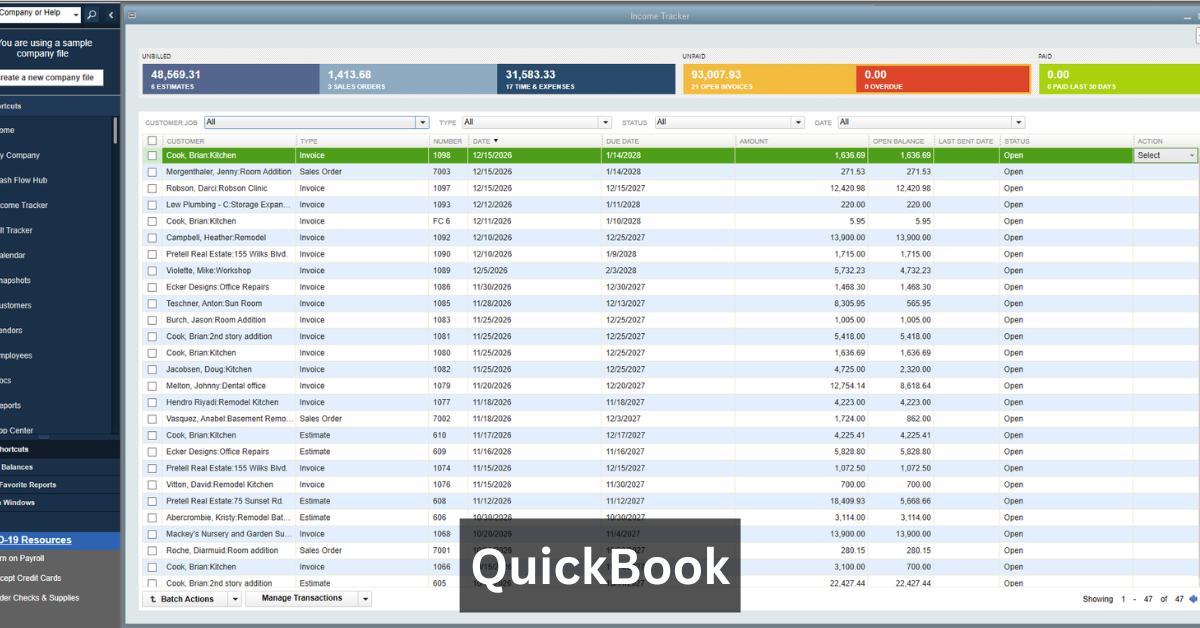Open Employees in sidebar
Screen dimensions: 1200x628
(x=16, y=355)
